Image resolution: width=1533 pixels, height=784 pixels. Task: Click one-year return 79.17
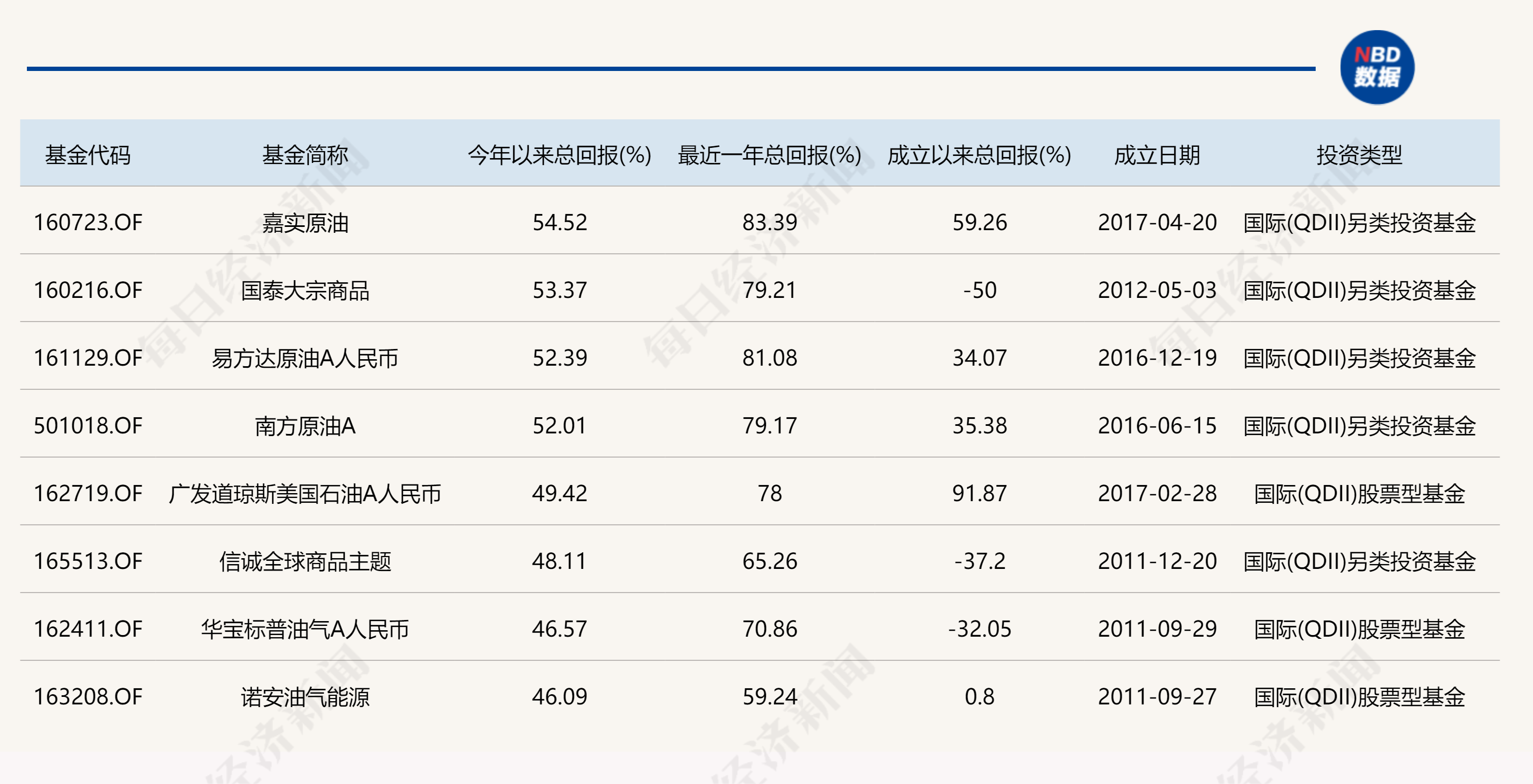[x=770, y=426]
